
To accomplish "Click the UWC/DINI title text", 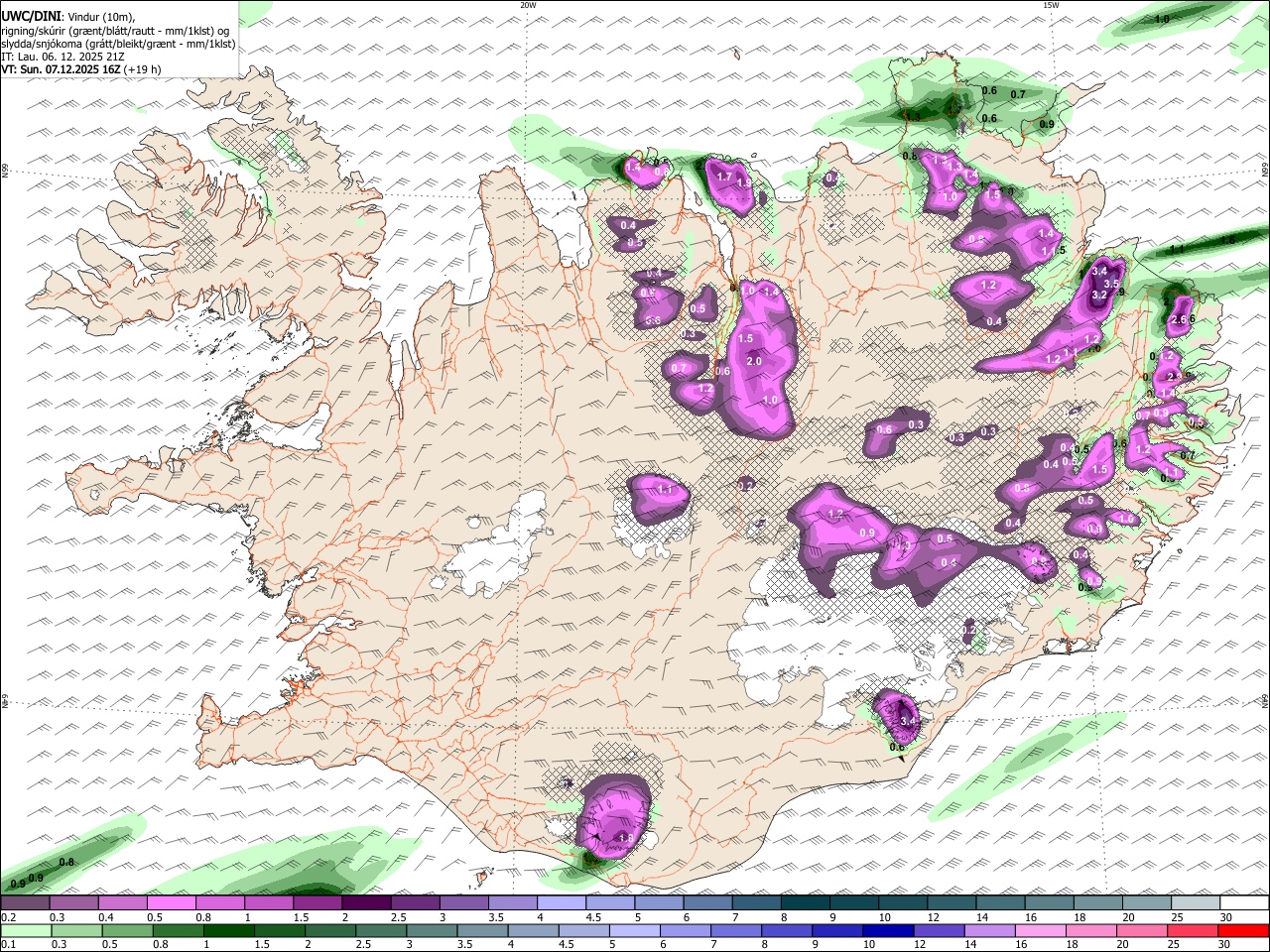I will [31, 17].
